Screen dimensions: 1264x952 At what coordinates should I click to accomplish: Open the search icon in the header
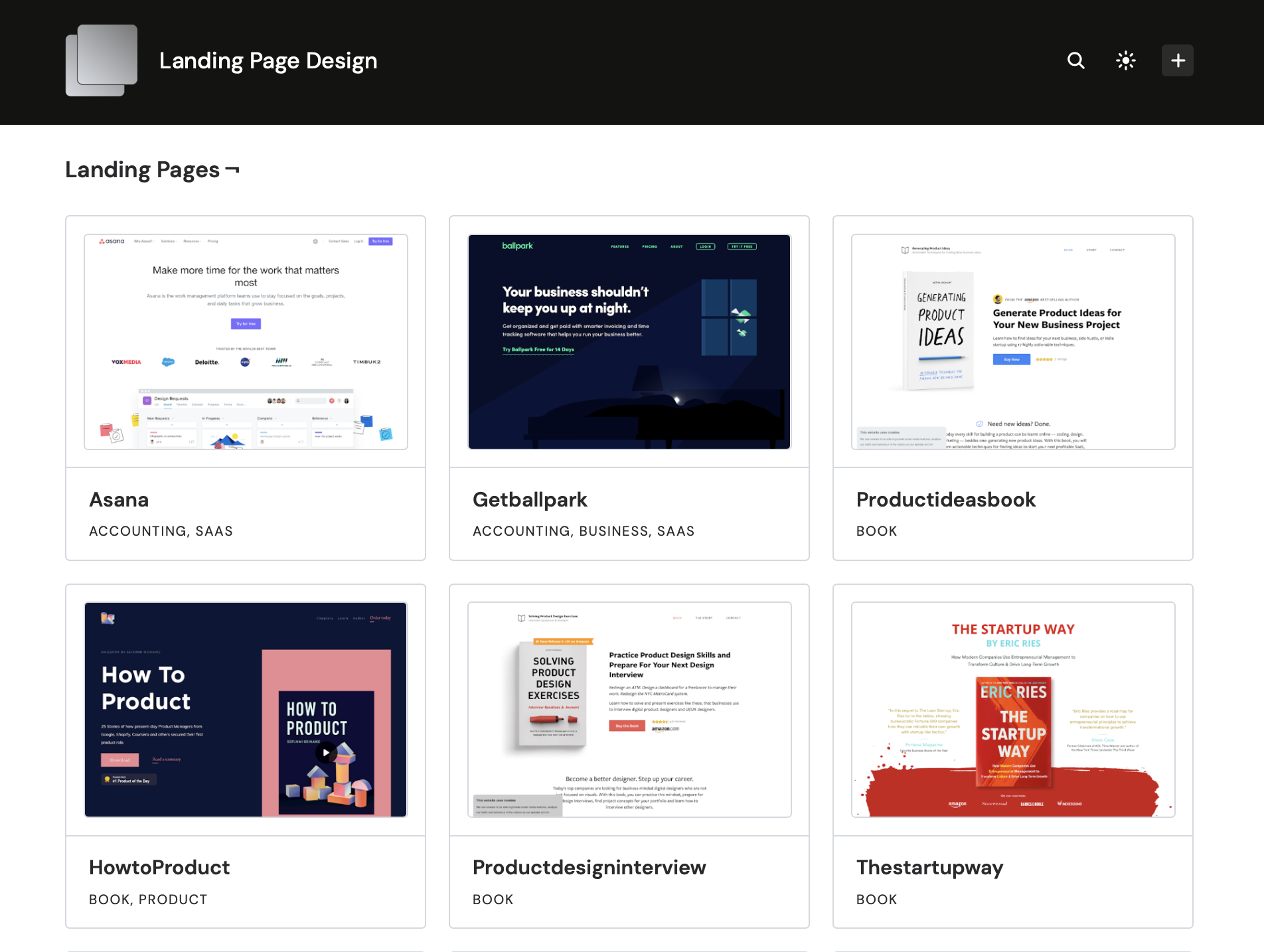[1075, 60]
